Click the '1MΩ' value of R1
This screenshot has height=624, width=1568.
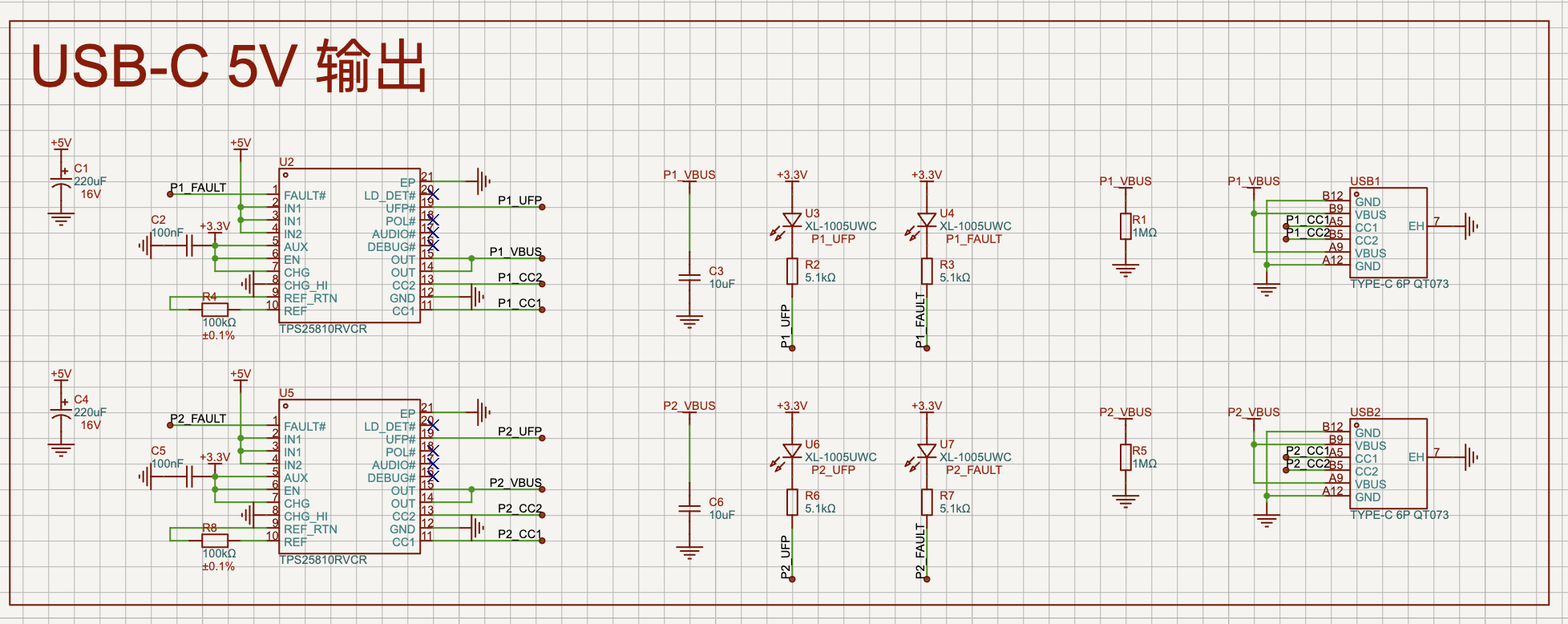1145,233
